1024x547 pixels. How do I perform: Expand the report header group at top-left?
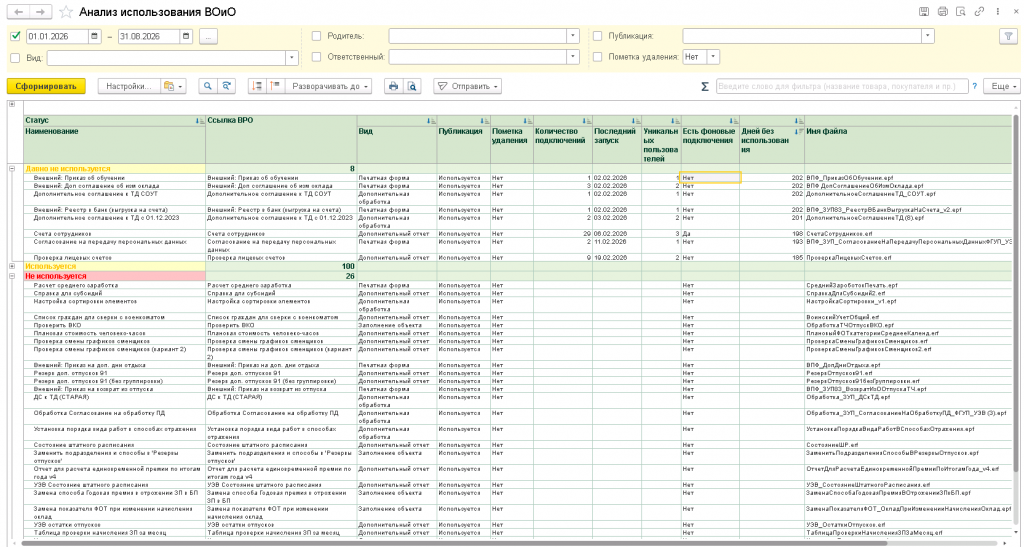(12, 104)
